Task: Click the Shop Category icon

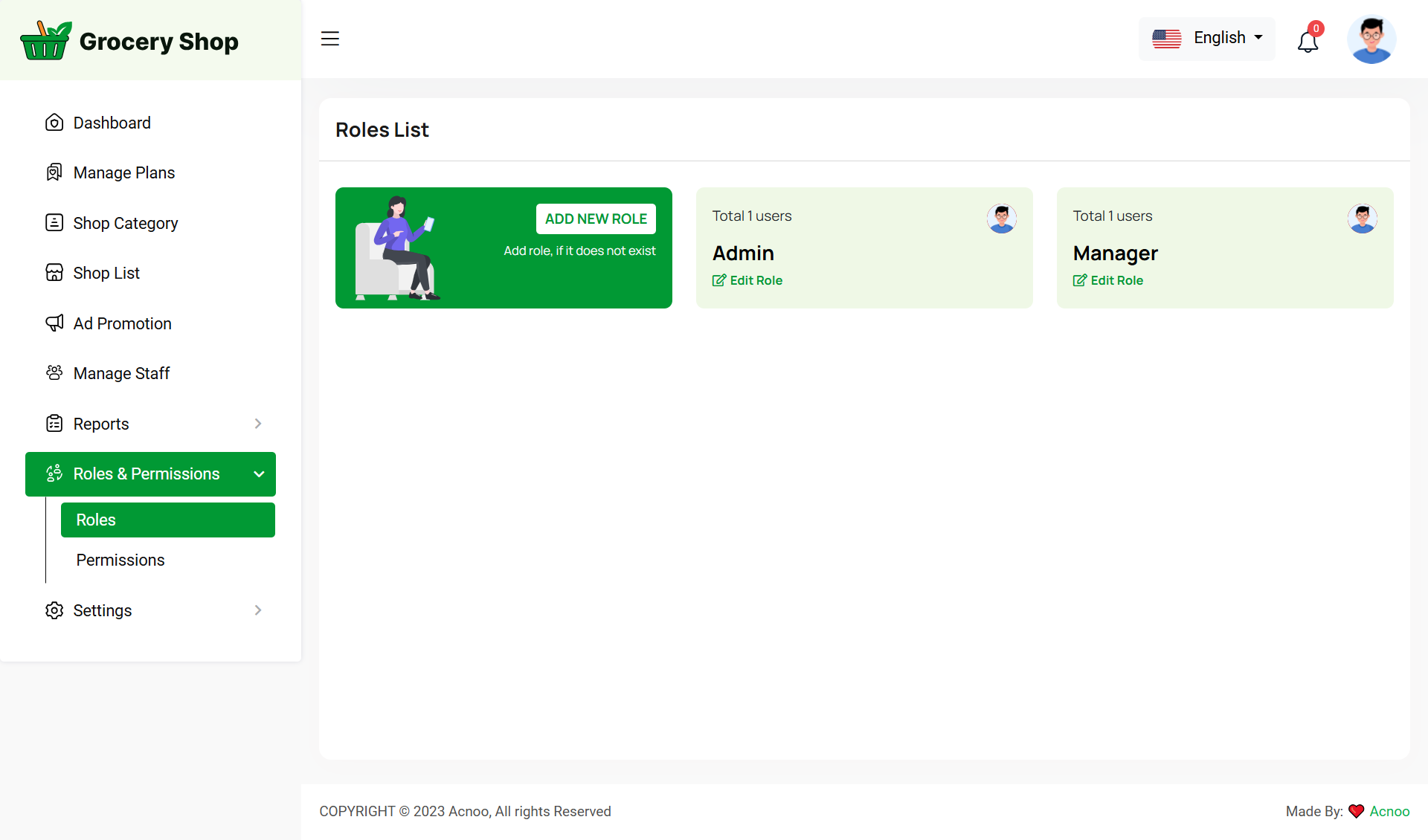Action: pos(54,223)
